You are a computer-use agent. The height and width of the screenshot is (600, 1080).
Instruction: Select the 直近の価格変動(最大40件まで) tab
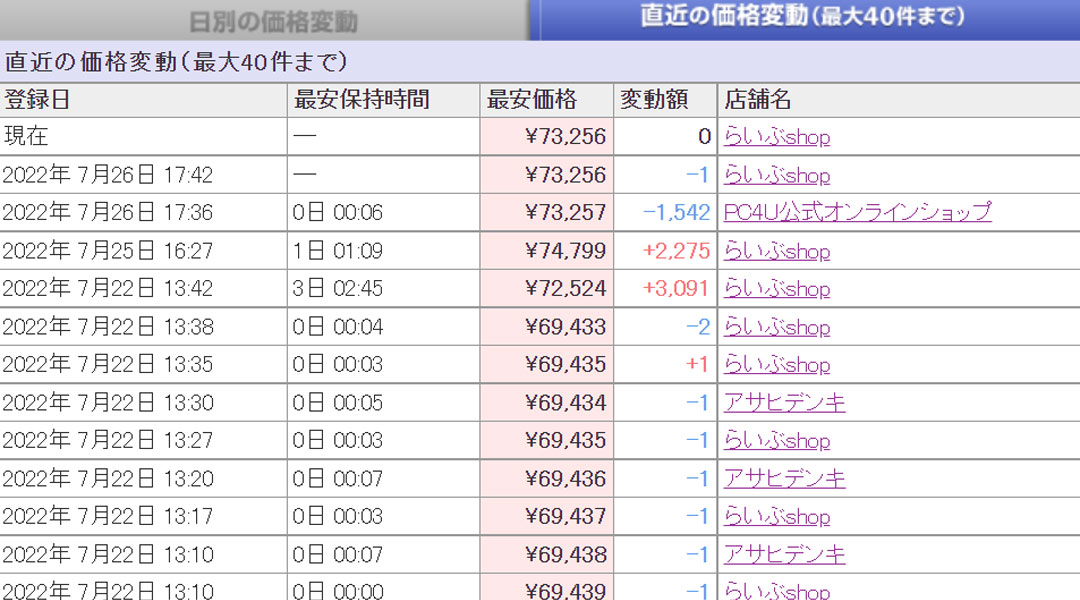[x=804, y=19]
